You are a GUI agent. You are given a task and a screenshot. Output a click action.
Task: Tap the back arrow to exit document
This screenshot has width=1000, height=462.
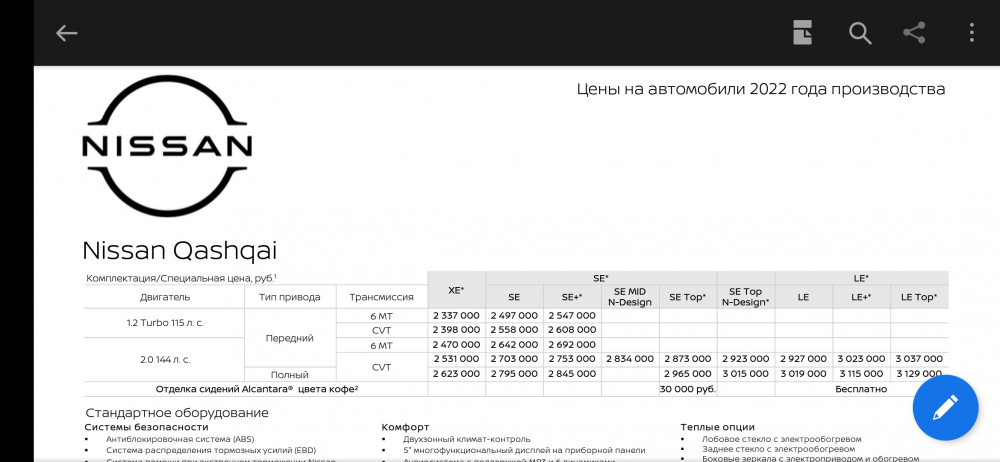point(66,33)
